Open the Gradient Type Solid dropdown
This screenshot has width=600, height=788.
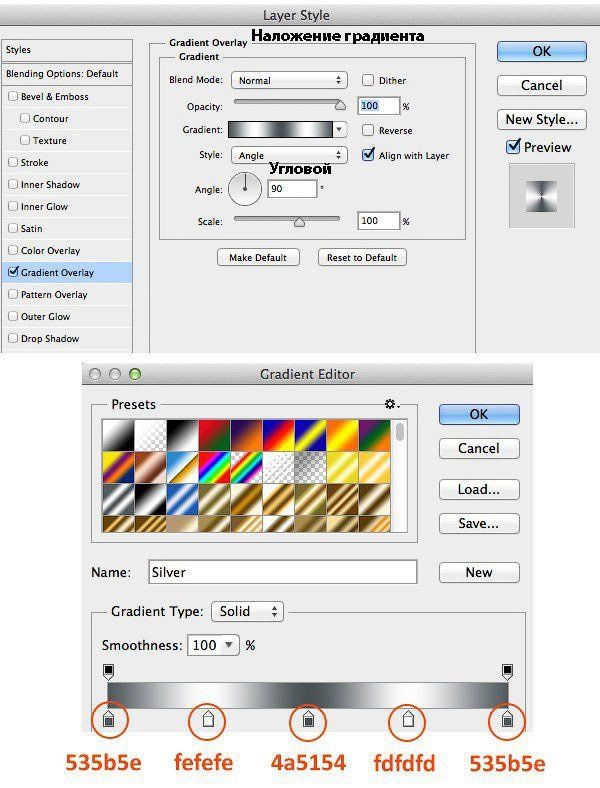pyautogui.click(x=248, y=611)
